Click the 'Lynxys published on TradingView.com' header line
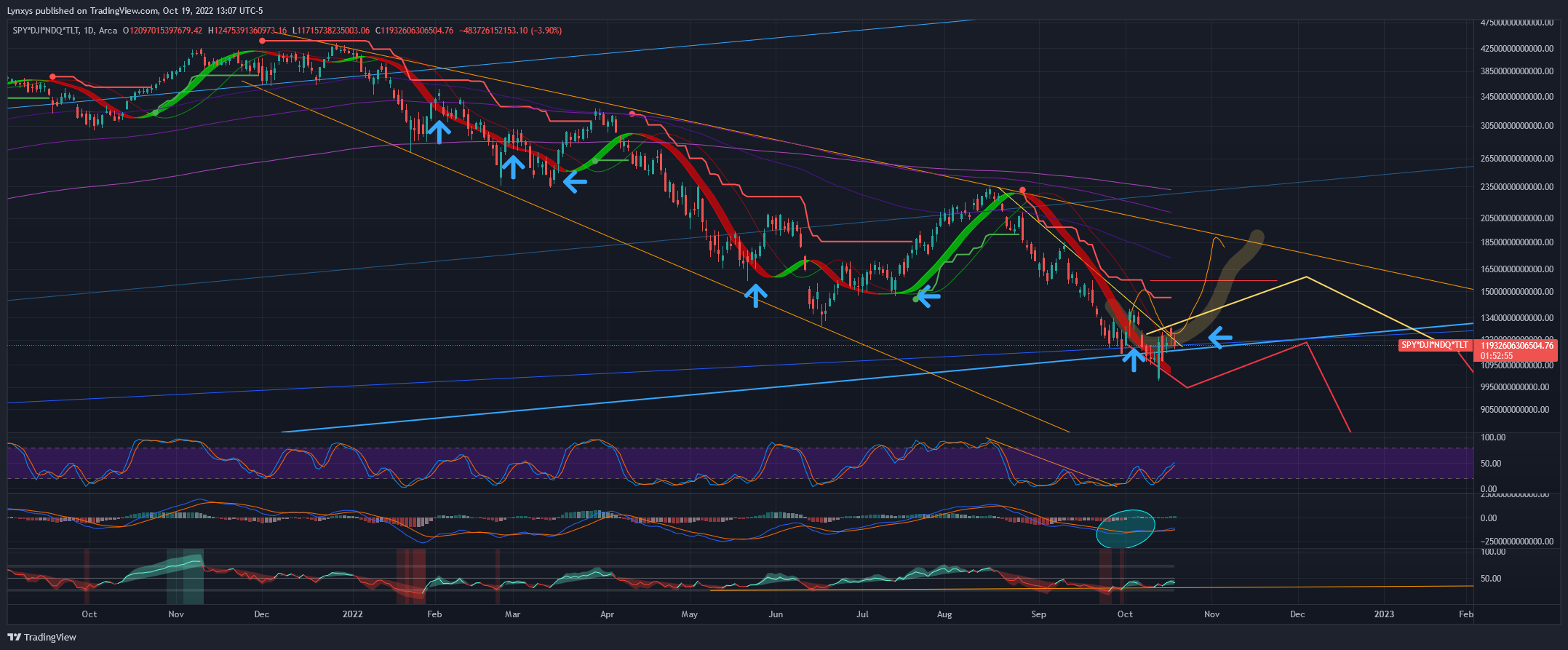The width and height of the screenshot is (1568, 650). [x=135, y=11]
